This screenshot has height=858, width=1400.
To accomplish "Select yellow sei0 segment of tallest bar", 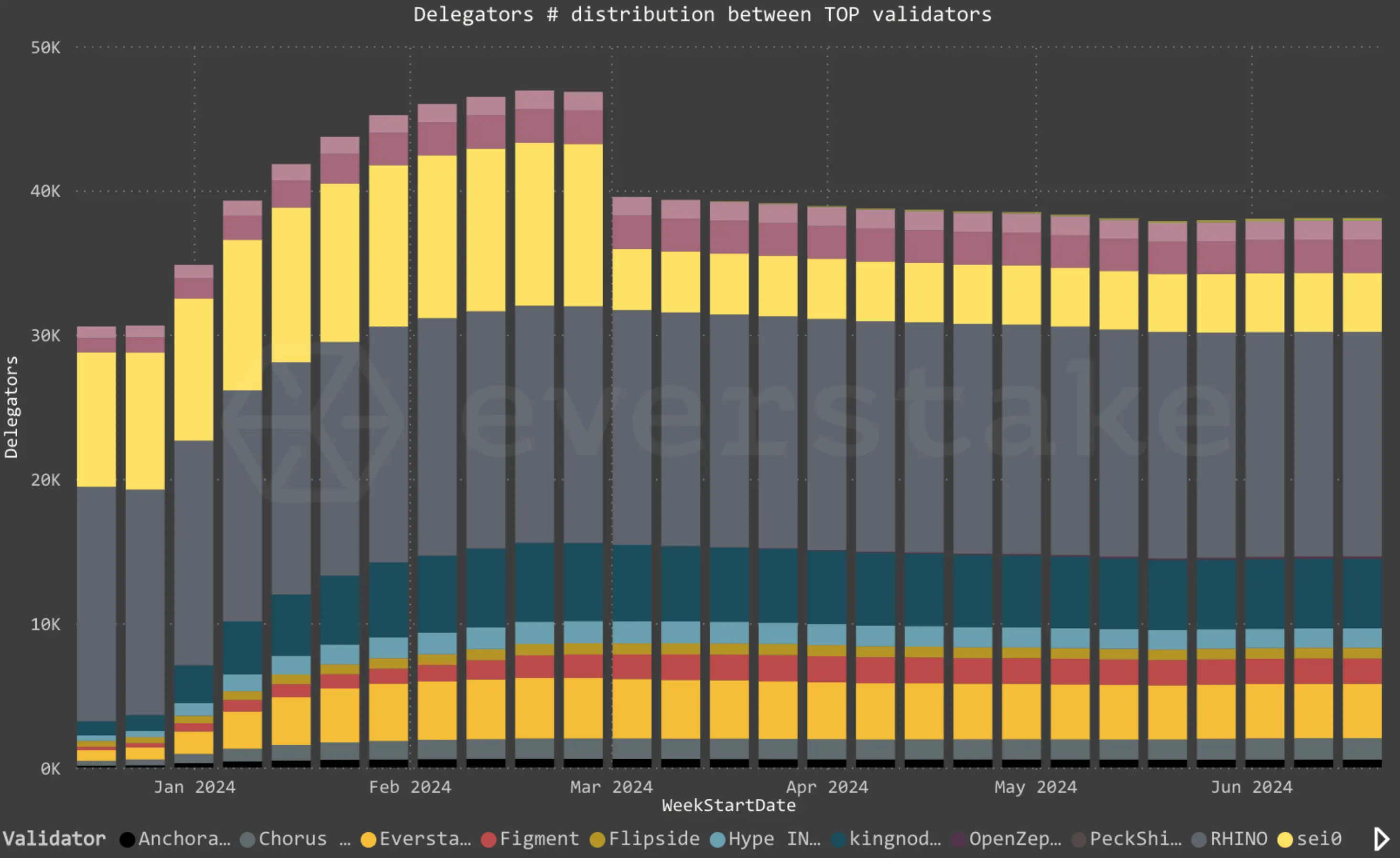I will coord(535,225).
